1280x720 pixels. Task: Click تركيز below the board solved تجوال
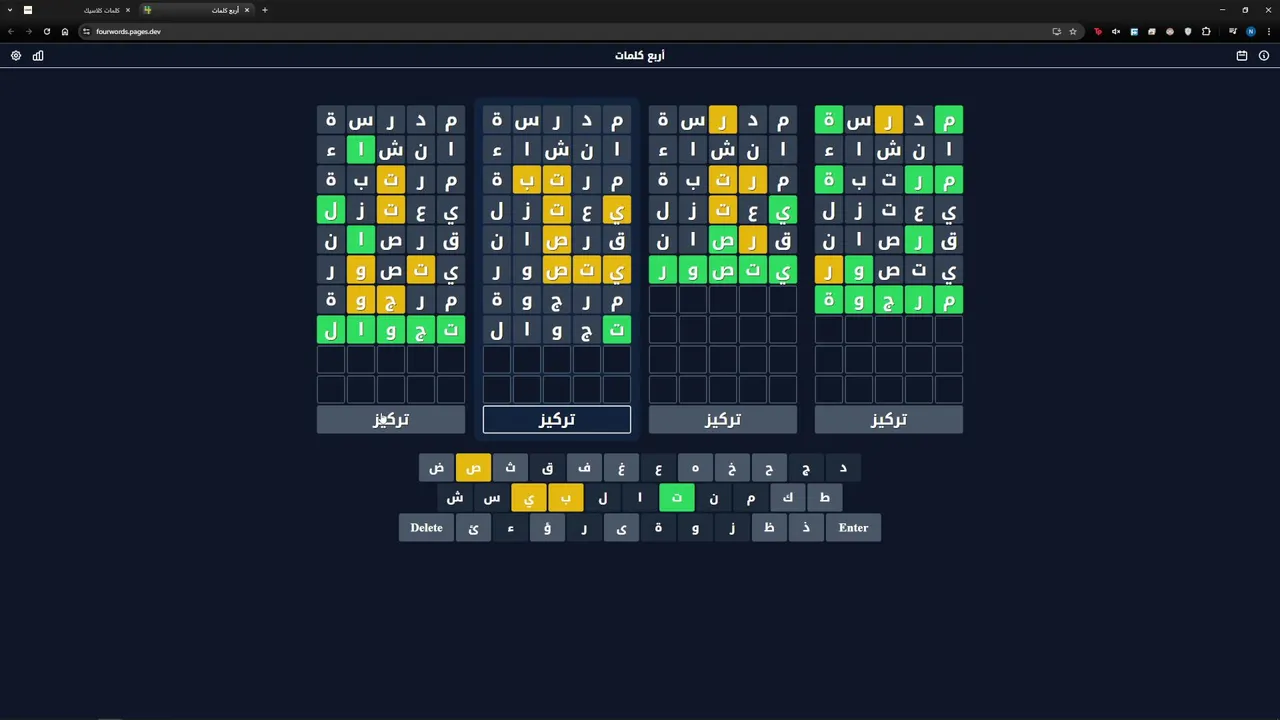tap(391, 420)
